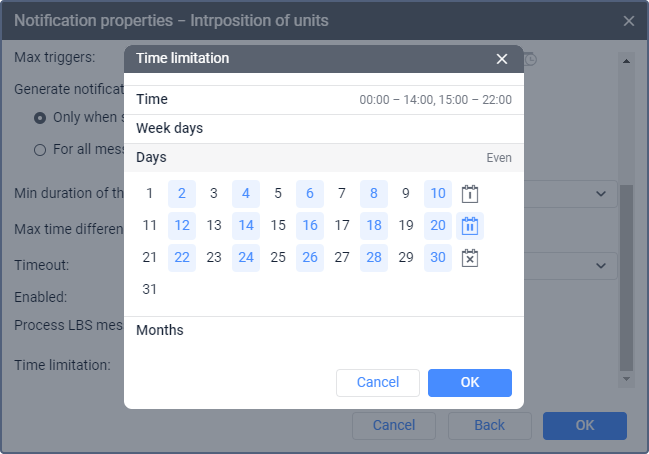The image size is (649, 454).
Task: Select the 'Only when' radio option
Action: tap(40, 118)
